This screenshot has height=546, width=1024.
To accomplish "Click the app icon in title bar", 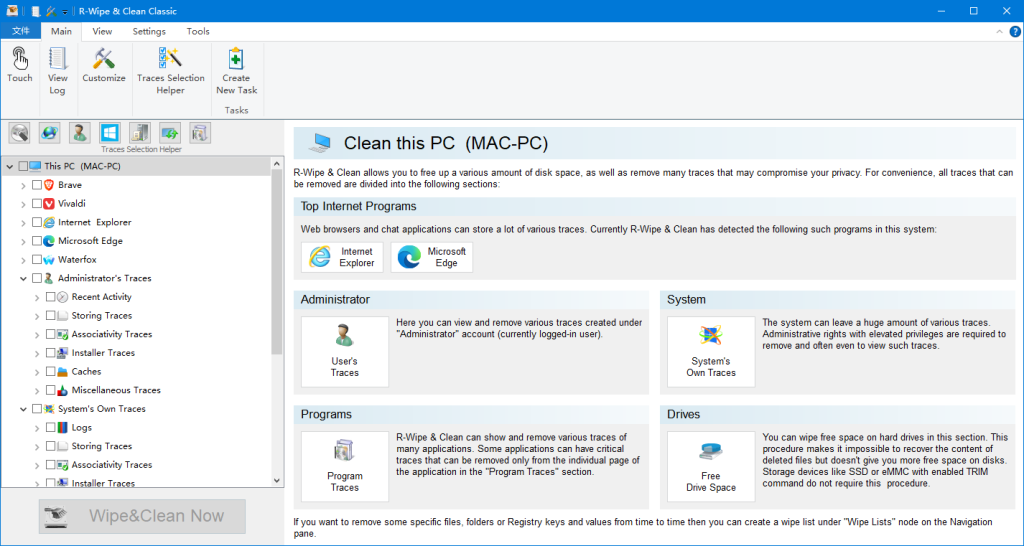I will click(12, 11).
